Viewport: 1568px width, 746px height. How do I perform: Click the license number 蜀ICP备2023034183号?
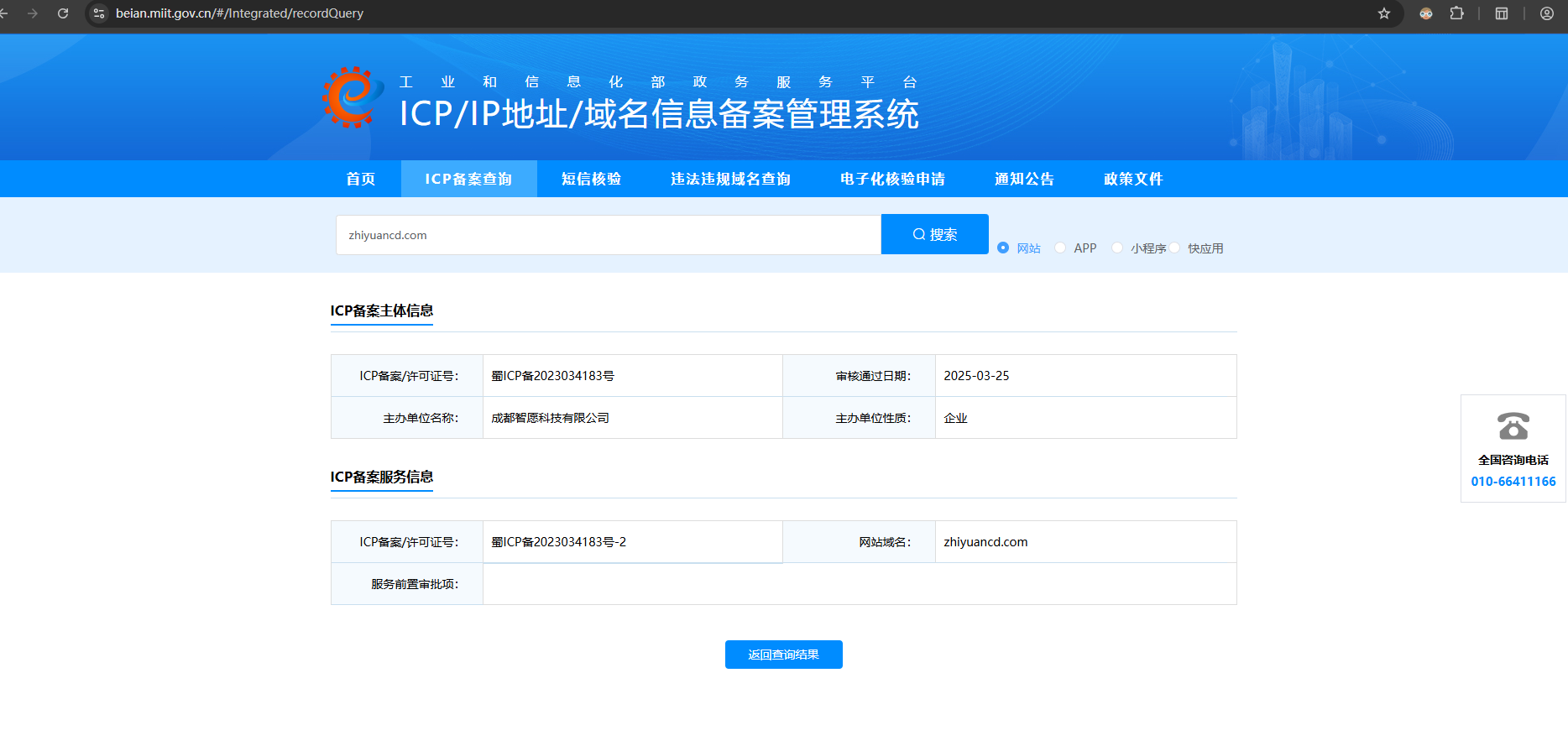point(553,376)
